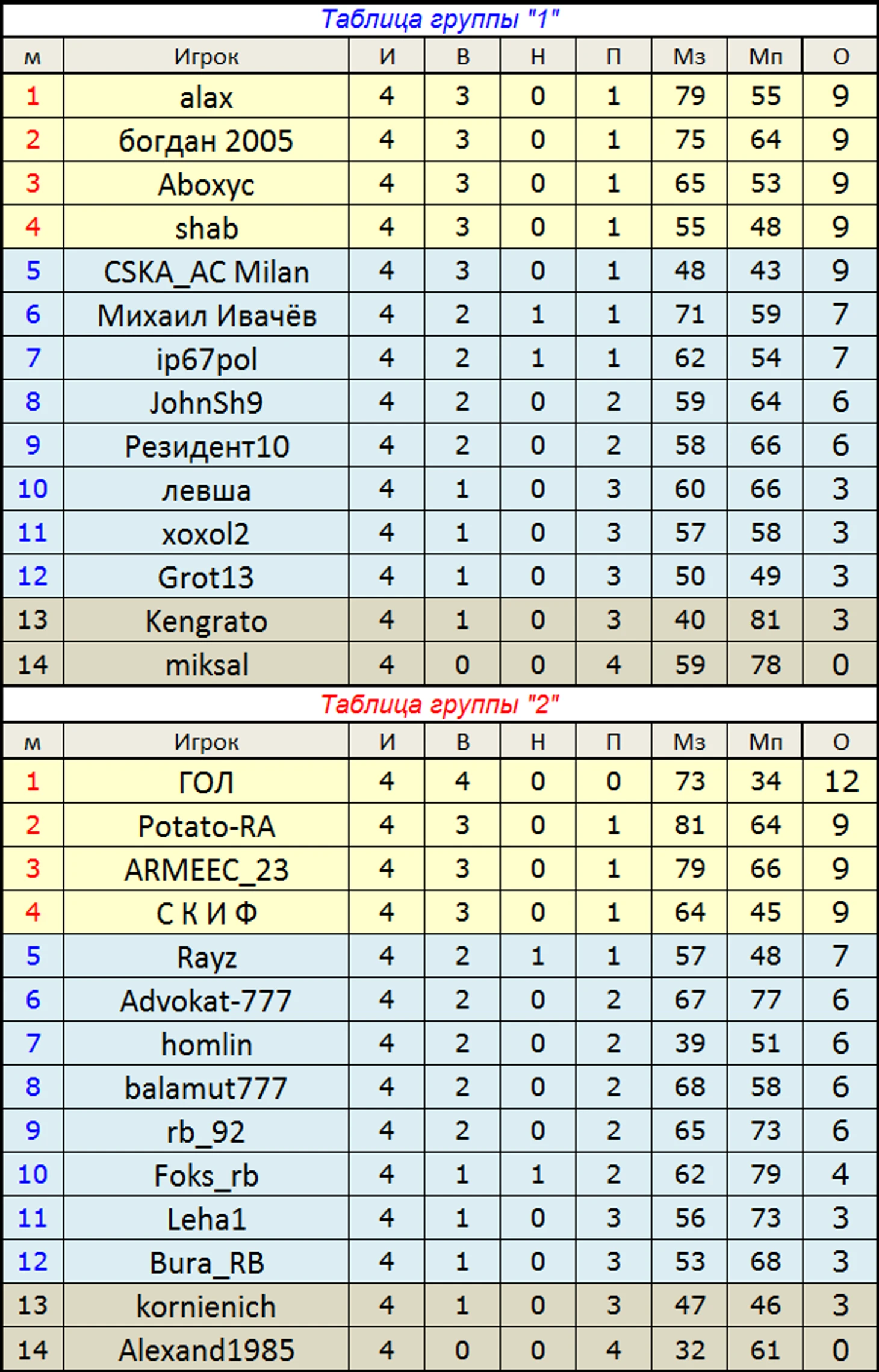
Task: Click miksal in group 1 table
Action: point(206,664)
